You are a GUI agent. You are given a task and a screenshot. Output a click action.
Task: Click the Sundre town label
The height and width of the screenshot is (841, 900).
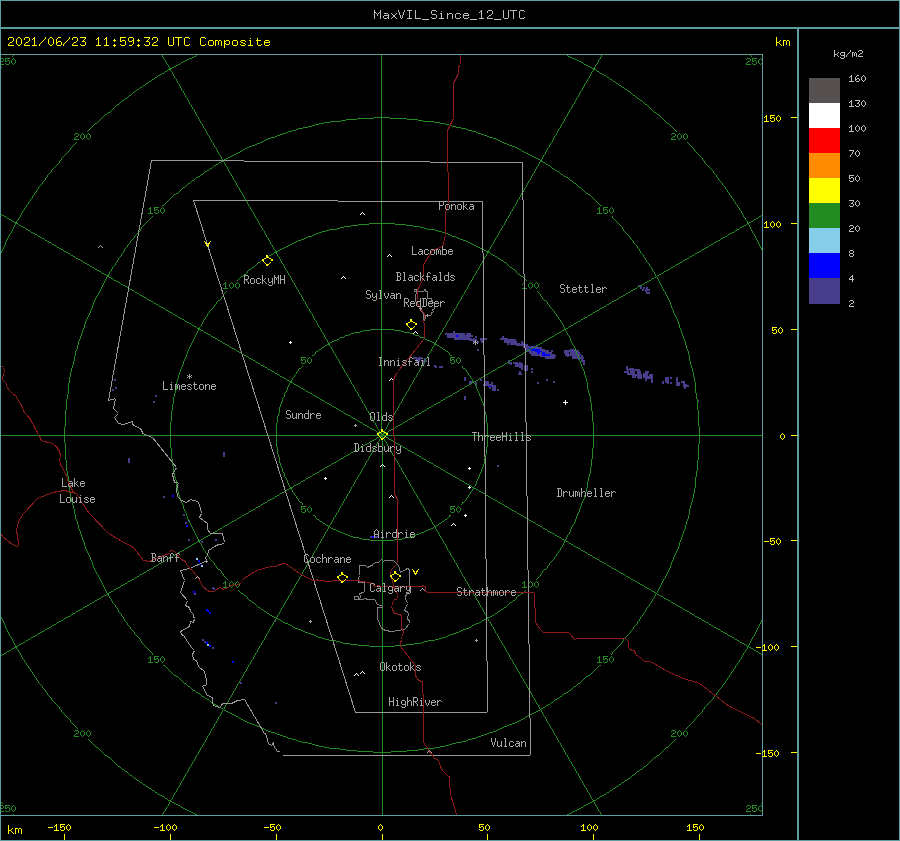[304, 415]
